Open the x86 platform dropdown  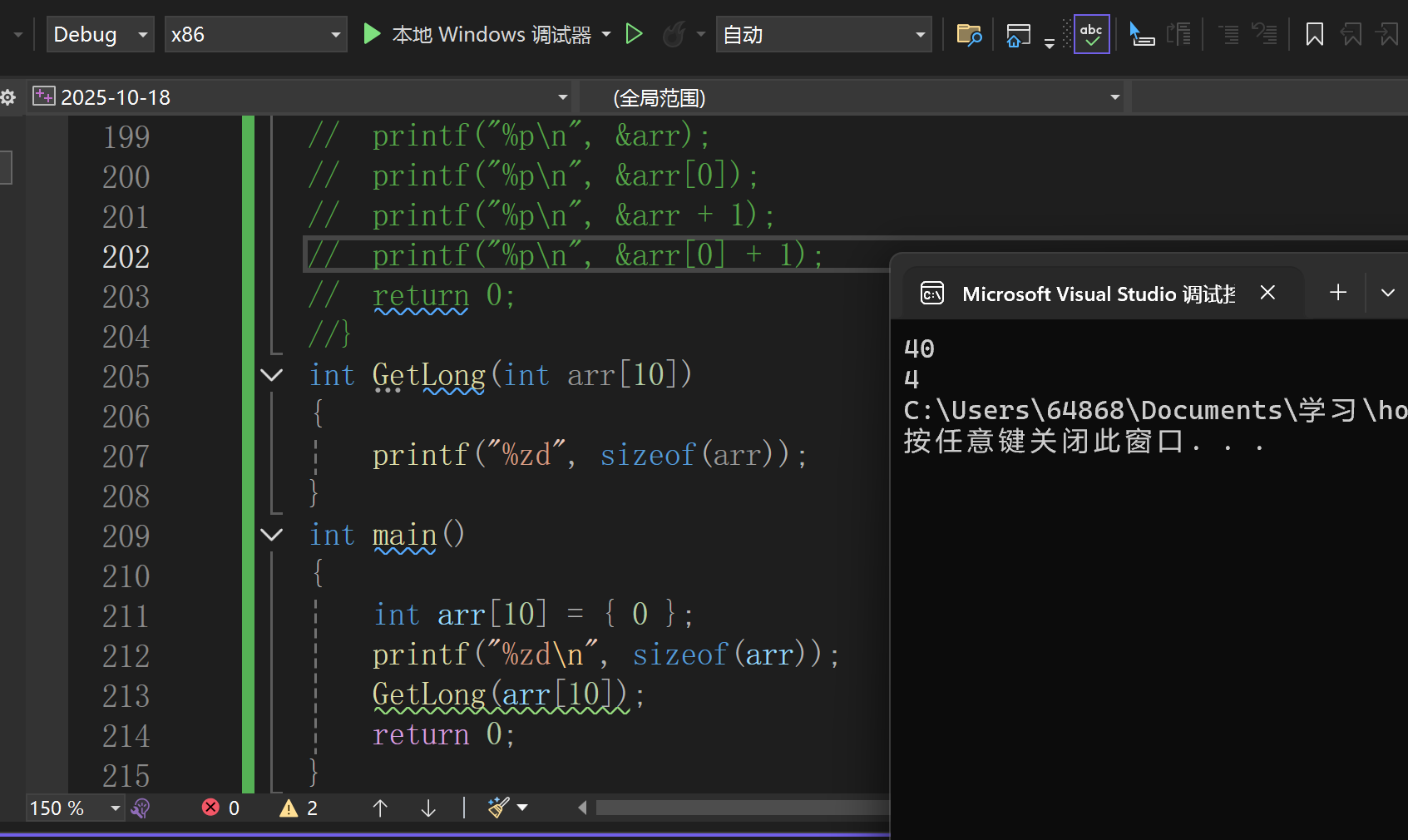tap(255, 34)
